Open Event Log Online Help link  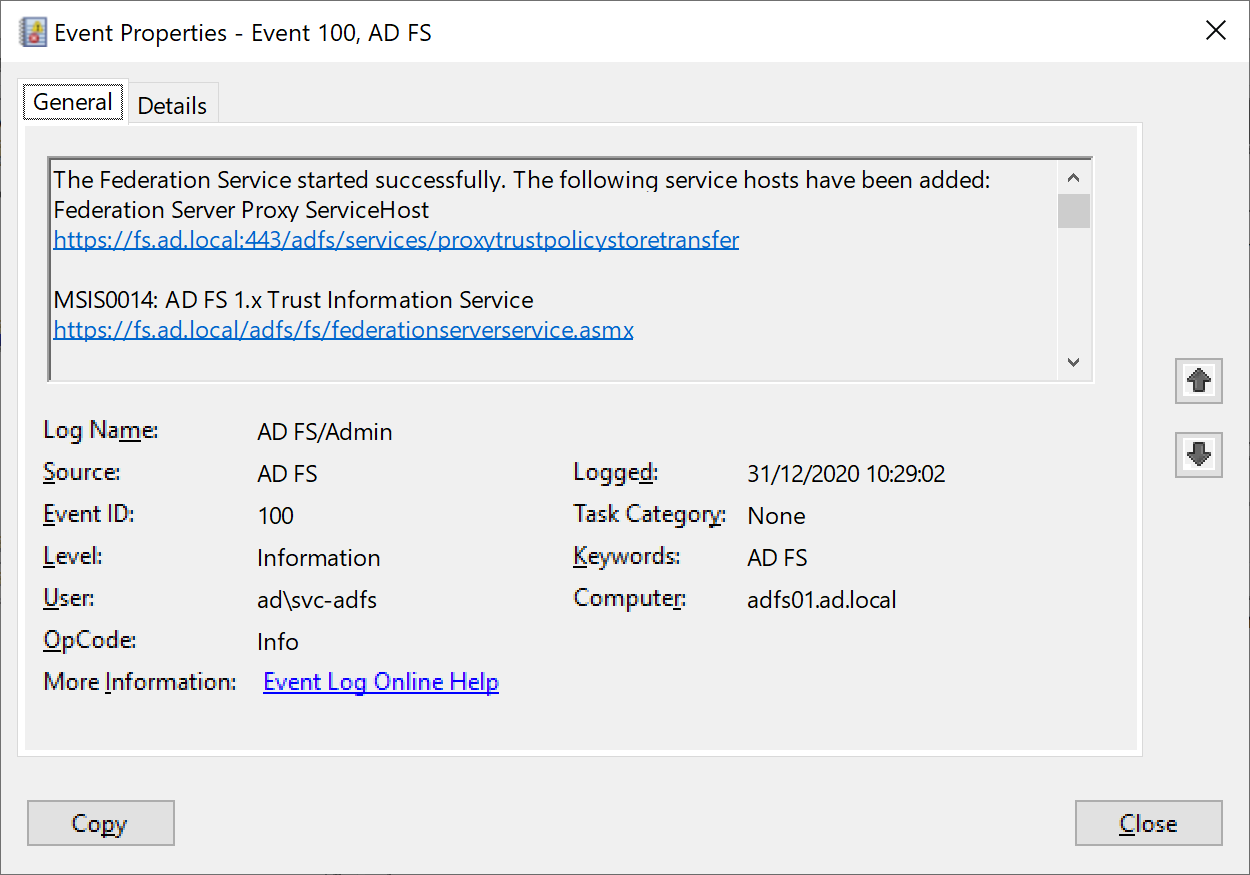coord(381,682)
